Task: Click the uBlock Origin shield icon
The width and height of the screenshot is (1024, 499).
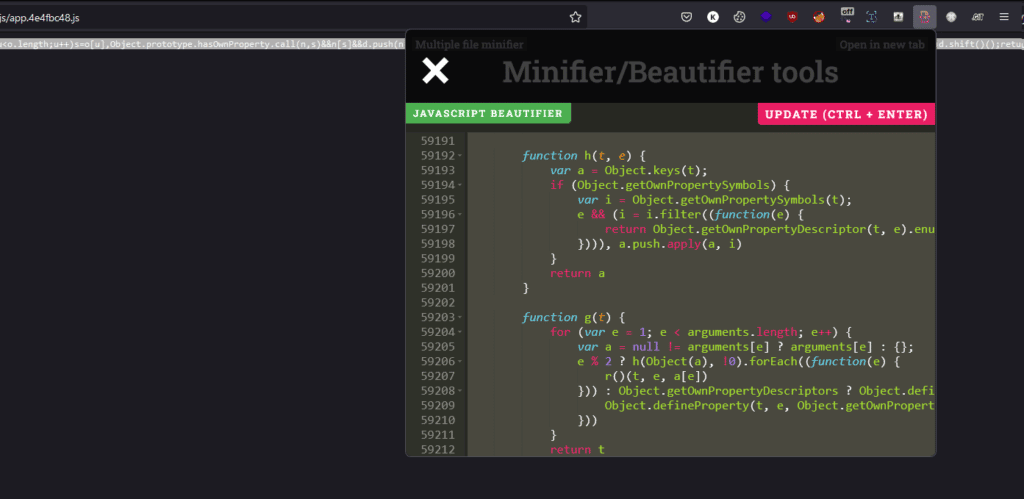Action: pyautogui.click(x=792, y=17)
